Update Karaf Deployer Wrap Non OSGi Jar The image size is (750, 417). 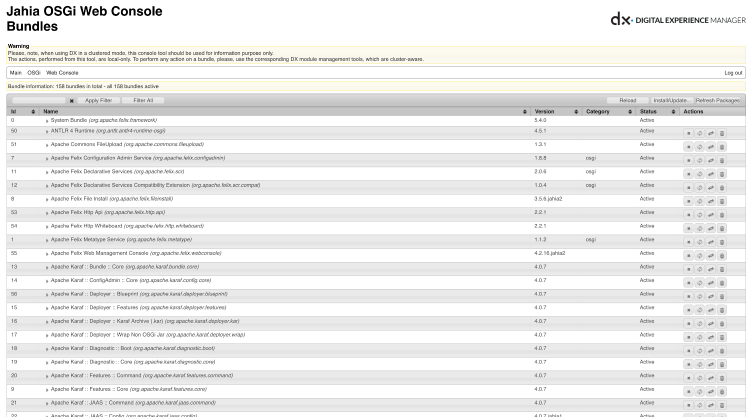[x=711, y=337]
